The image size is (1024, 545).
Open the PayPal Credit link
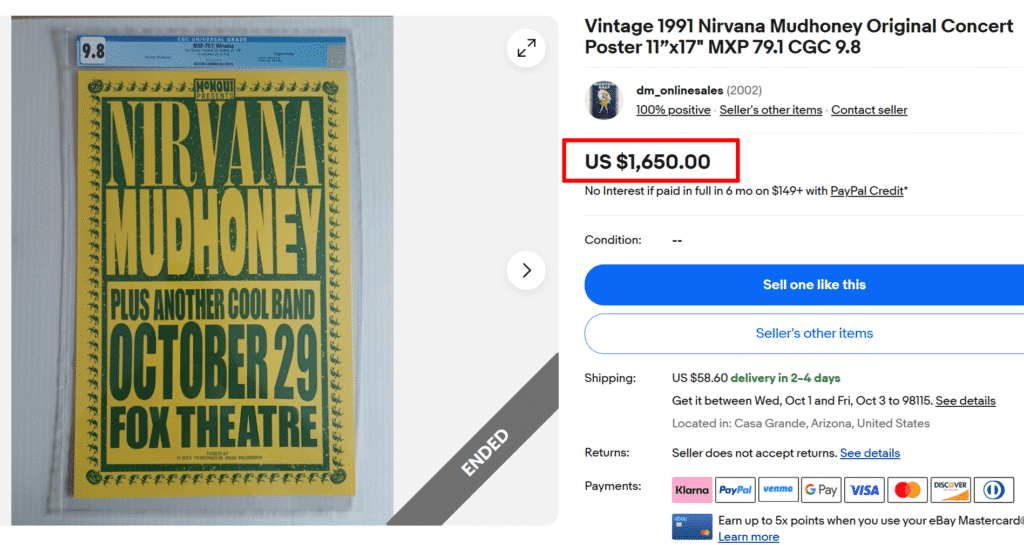(x=866, y=191)
